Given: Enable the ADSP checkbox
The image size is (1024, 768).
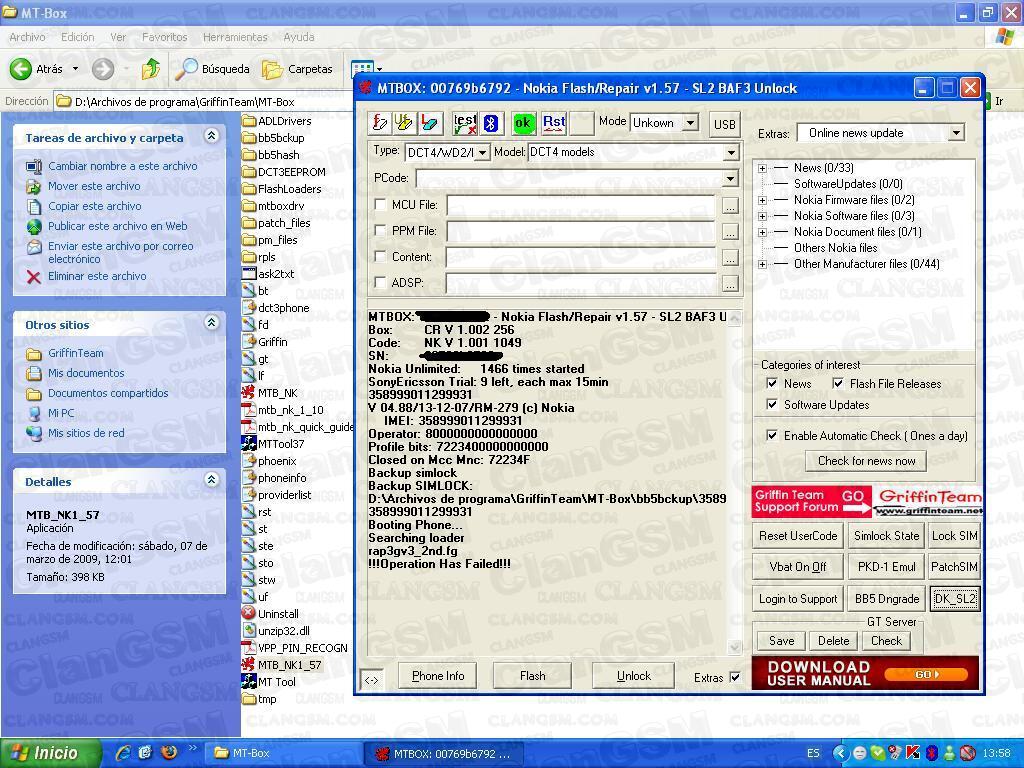Looking at the screenshot, I should point(379,282).
